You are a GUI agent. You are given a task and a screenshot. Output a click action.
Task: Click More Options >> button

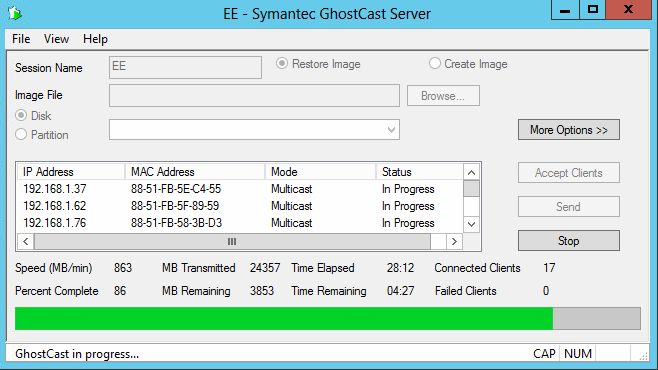click(569, 130)
